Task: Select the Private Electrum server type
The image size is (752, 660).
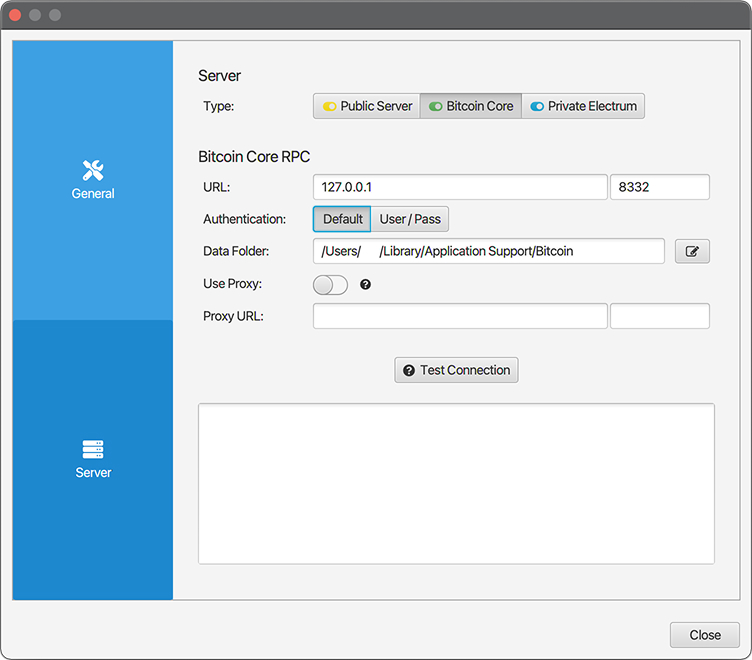Action: [583, 106]
